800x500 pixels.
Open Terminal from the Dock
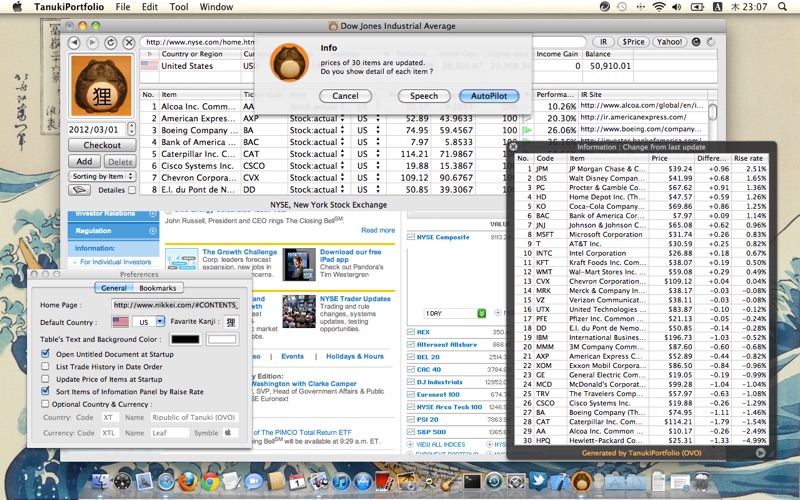pyautogui.click(x=472, y=482)
